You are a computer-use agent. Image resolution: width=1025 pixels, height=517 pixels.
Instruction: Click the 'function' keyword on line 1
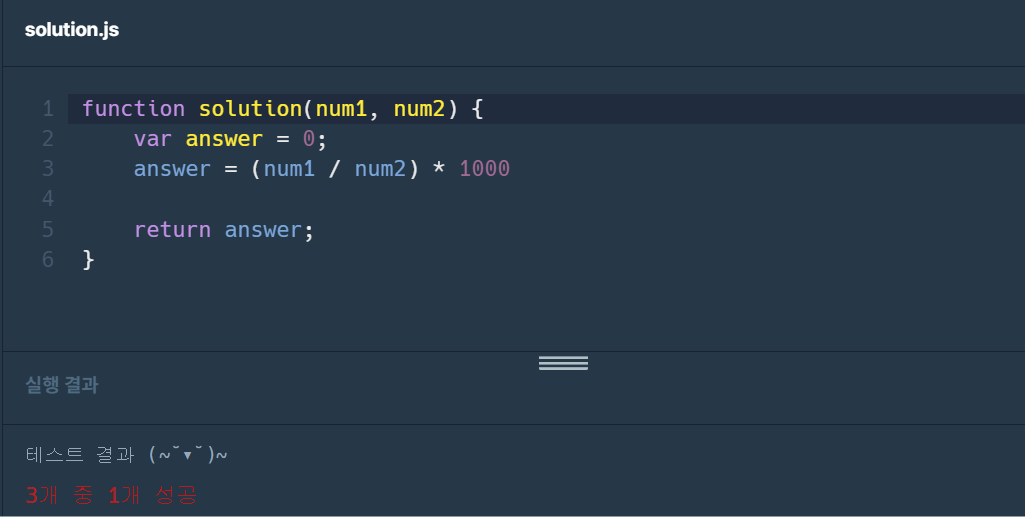133,109
